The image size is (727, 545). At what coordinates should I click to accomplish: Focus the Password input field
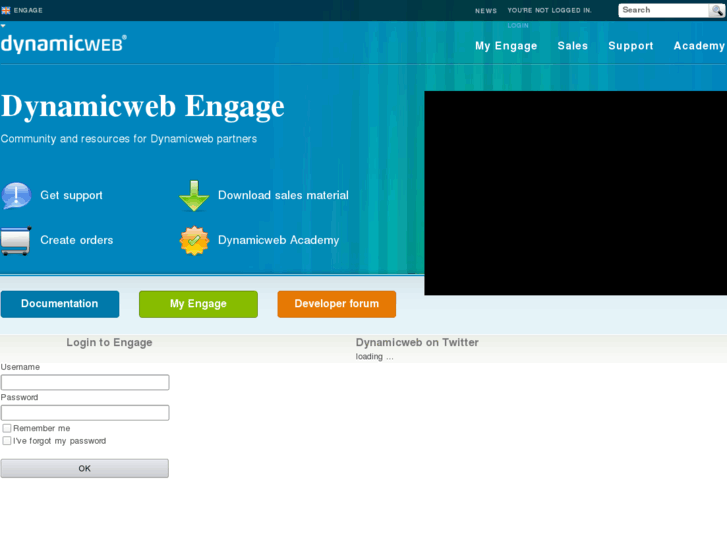(85, 413)
